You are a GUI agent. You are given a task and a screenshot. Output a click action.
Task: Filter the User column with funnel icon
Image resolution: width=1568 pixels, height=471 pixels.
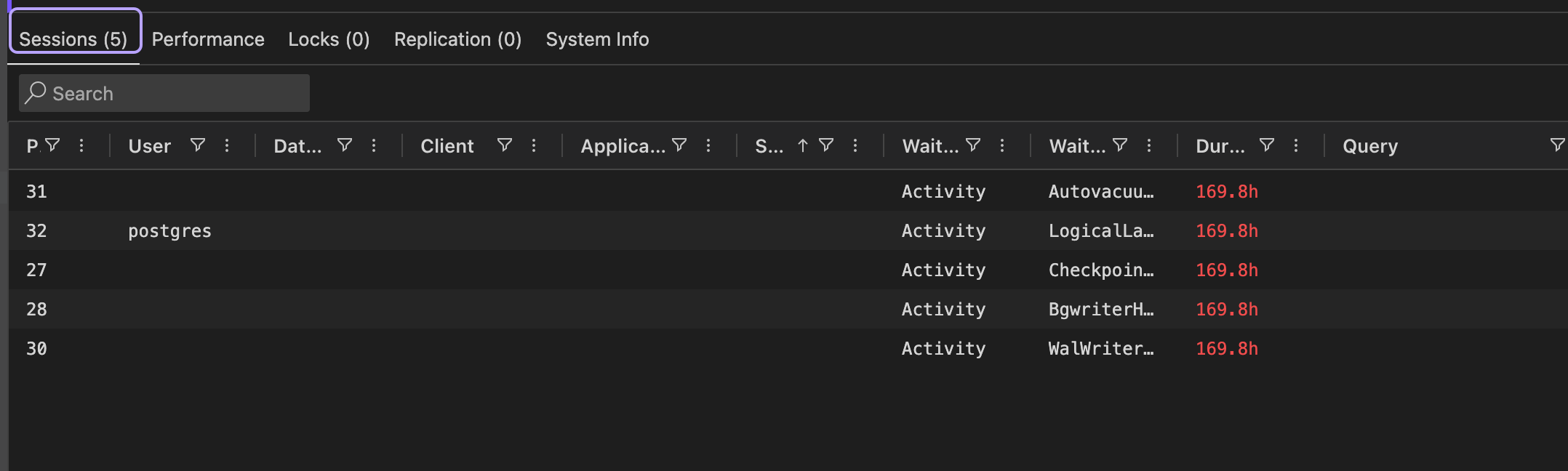tap(198, 145)
